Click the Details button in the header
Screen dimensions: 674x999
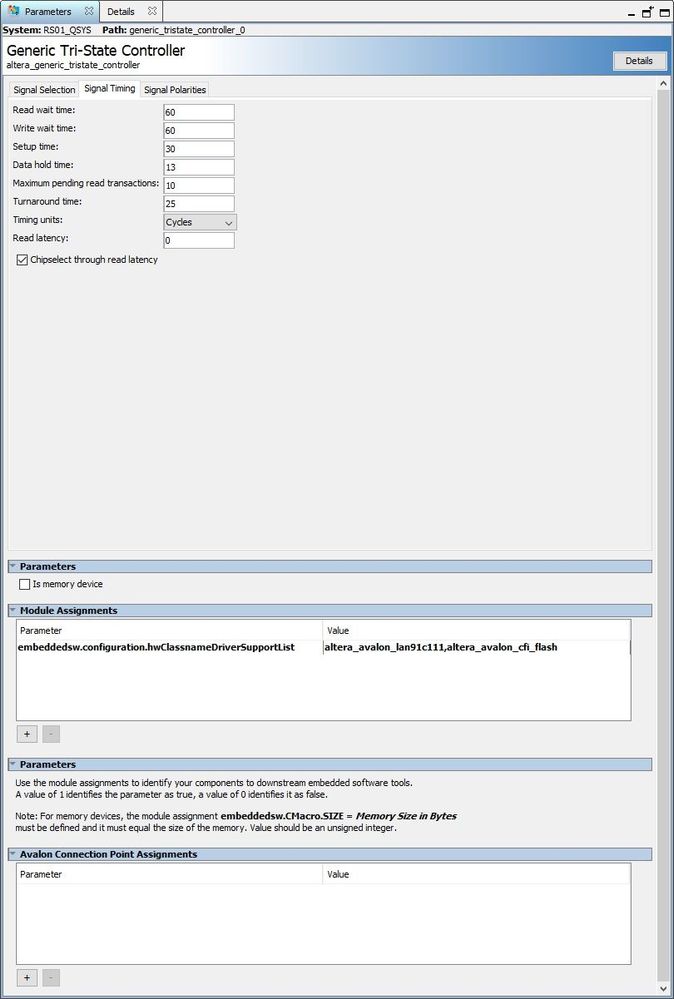point(639,61)
